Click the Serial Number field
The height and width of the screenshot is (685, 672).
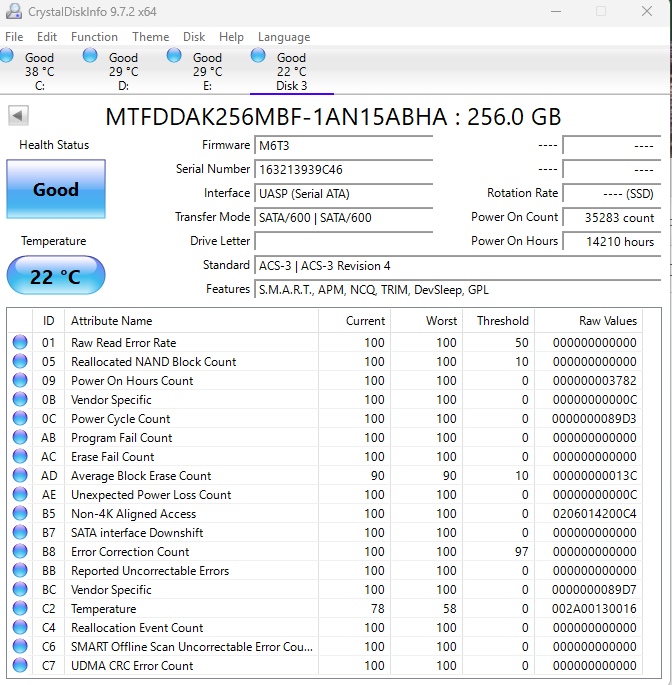pos(343,170)
